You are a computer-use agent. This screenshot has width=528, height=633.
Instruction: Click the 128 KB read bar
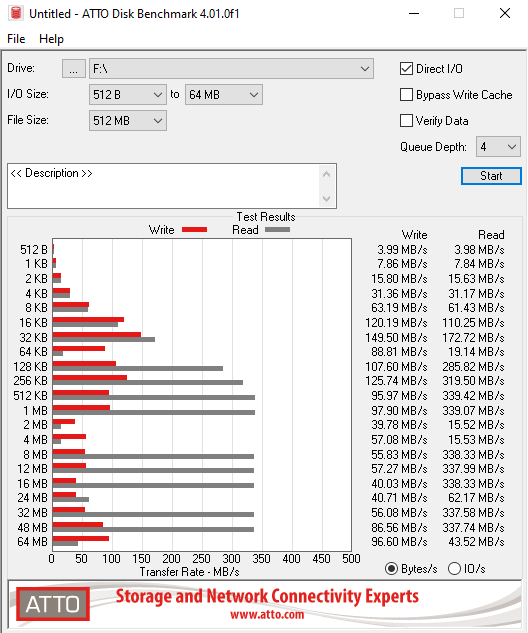[138, 369]
